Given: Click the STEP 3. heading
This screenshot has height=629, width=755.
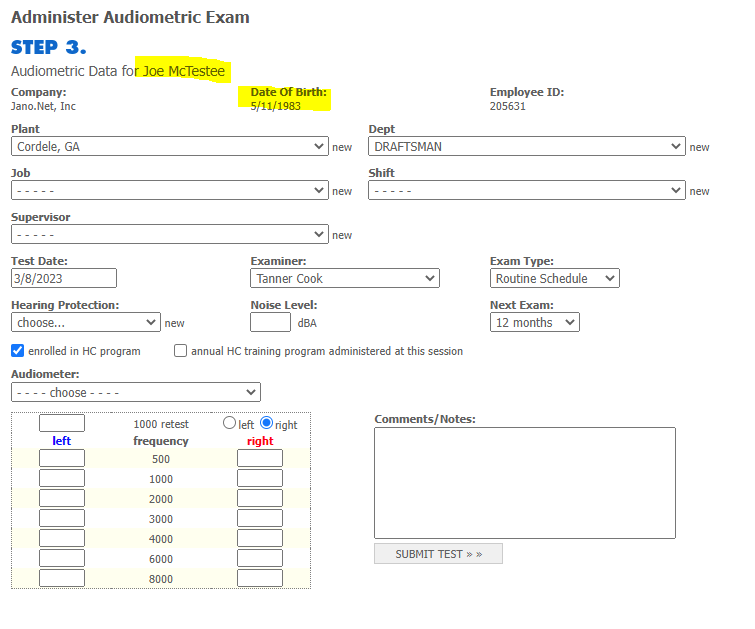Looking at the screenshot, I should coord(49,47).
